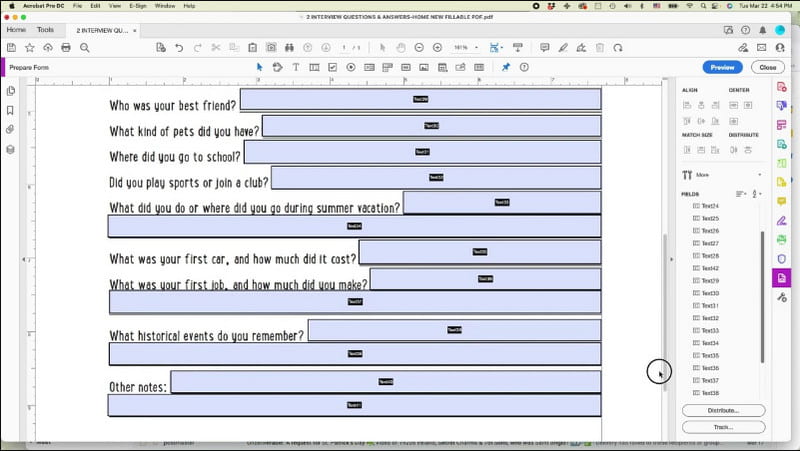This screenshot has height=451, width=800.
Task: Click the Text26 form field for best friend
Action: [420, 99]
